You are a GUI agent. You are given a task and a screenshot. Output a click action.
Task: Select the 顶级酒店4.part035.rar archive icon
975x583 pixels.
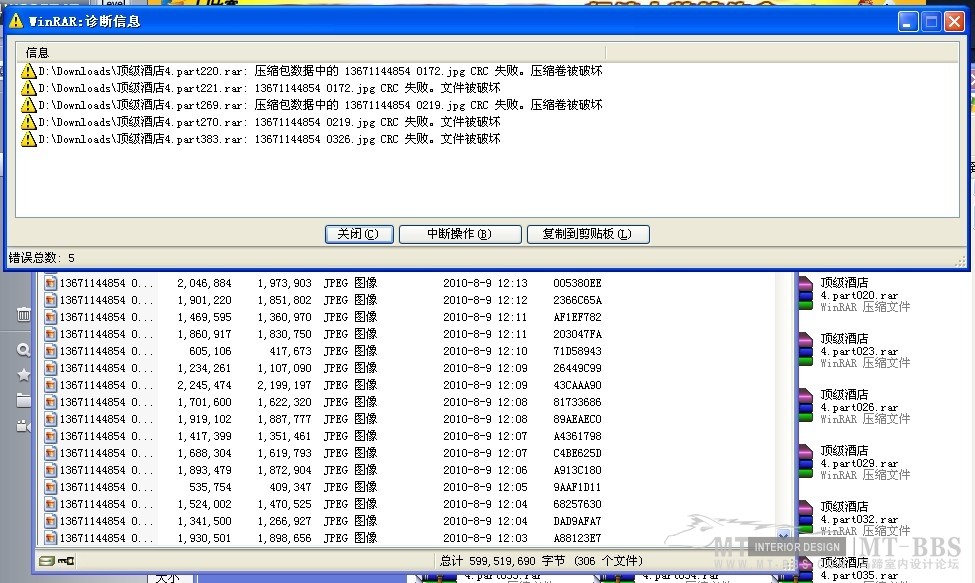point(805,571)
